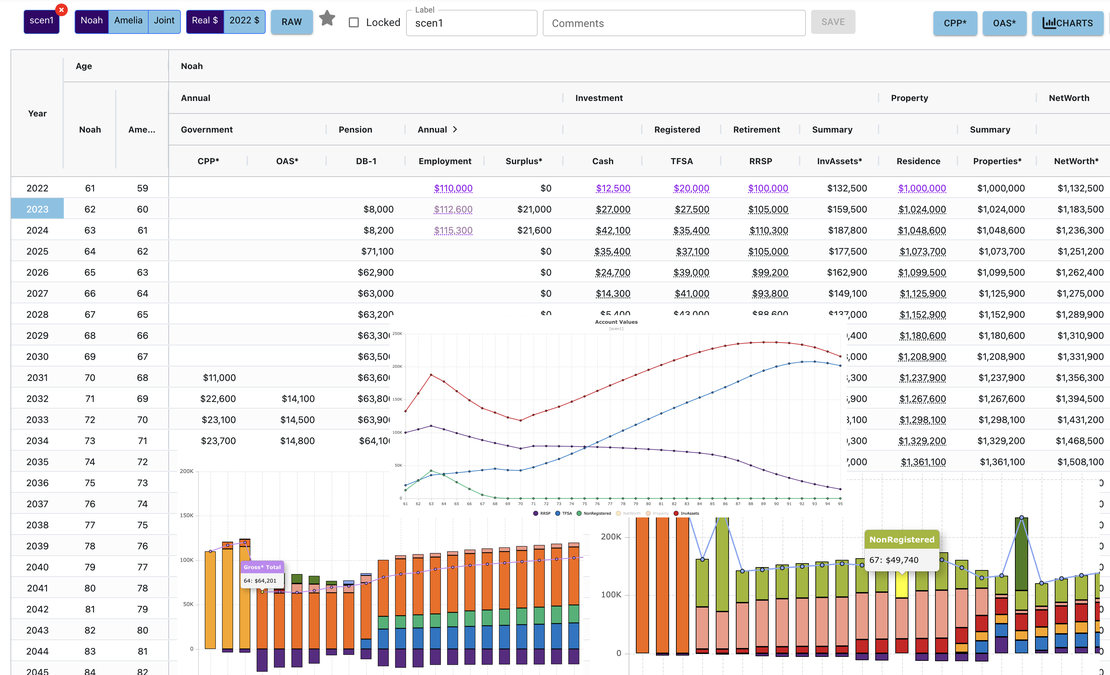The width and height of the screenshot is (1110, 675).
Task: Toggle InvAssets series in the chart legend
Action: point(687,512)
